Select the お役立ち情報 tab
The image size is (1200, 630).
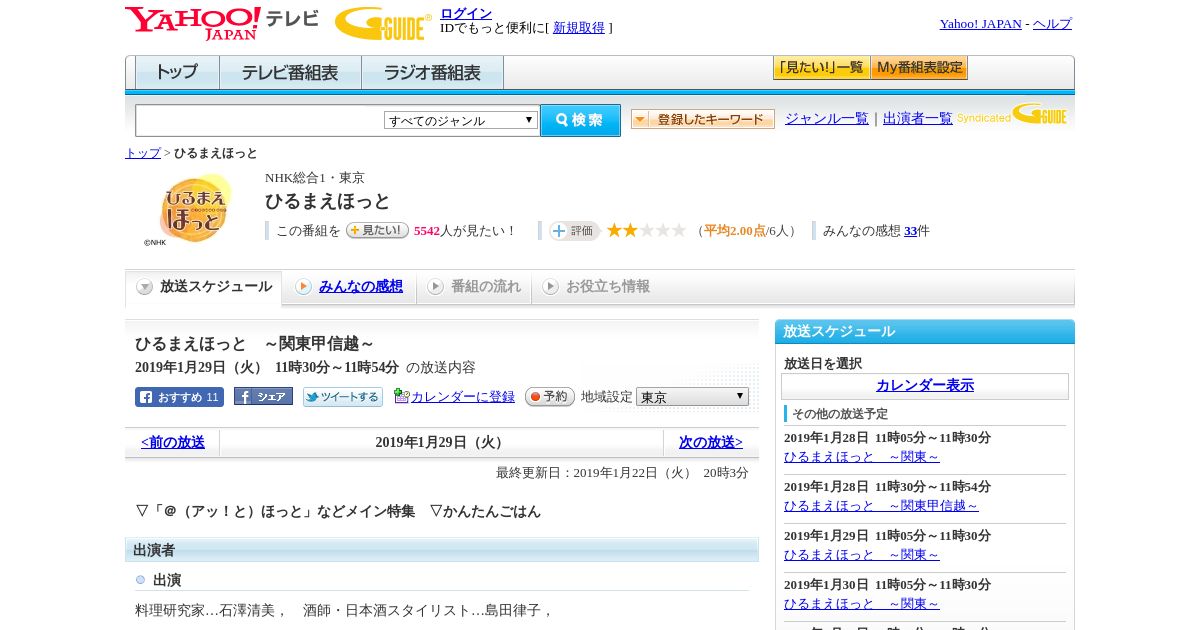596,287
